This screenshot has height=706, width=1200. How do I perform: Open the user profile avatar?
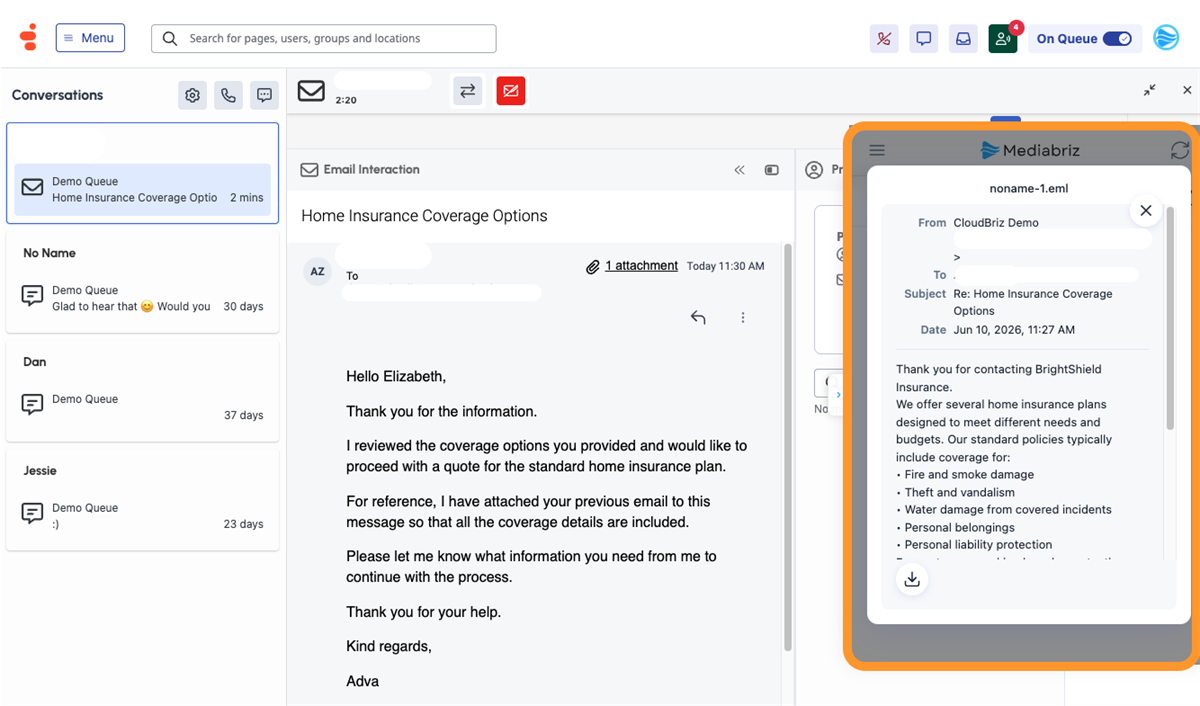1166,38
